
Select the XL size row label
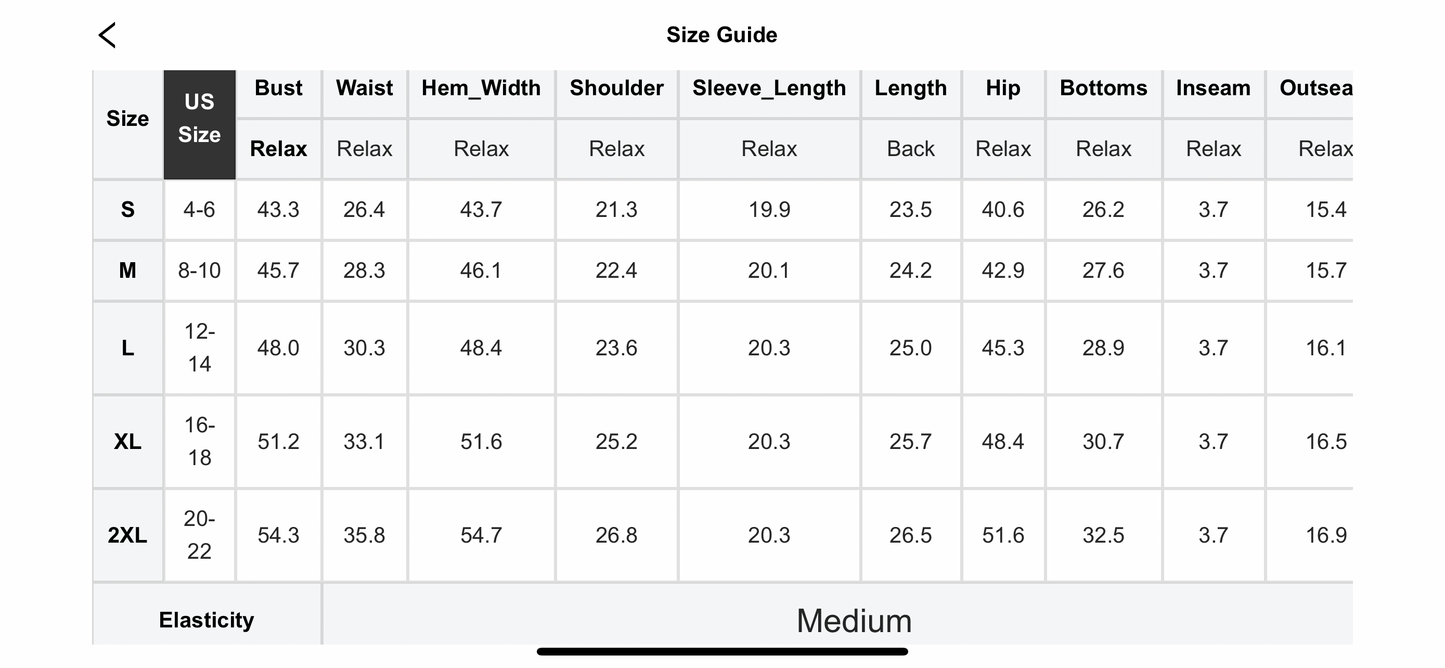(x=128, y=442)
